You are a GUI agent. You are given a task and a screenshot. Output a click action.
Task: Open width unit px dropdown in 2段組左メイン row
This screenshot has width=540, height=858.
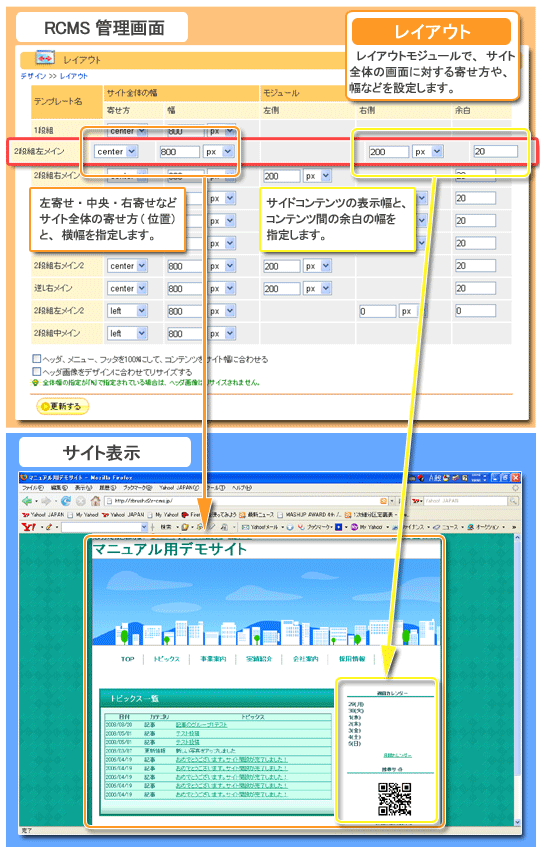pos(219,152)
